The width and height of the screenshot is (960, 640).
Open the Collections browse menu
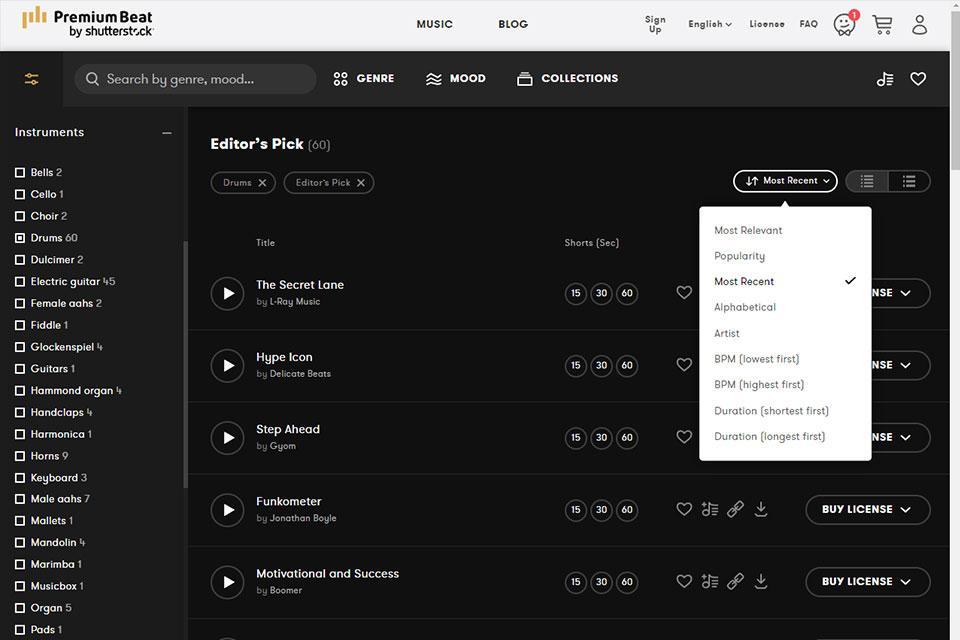[x=568, y=79]
